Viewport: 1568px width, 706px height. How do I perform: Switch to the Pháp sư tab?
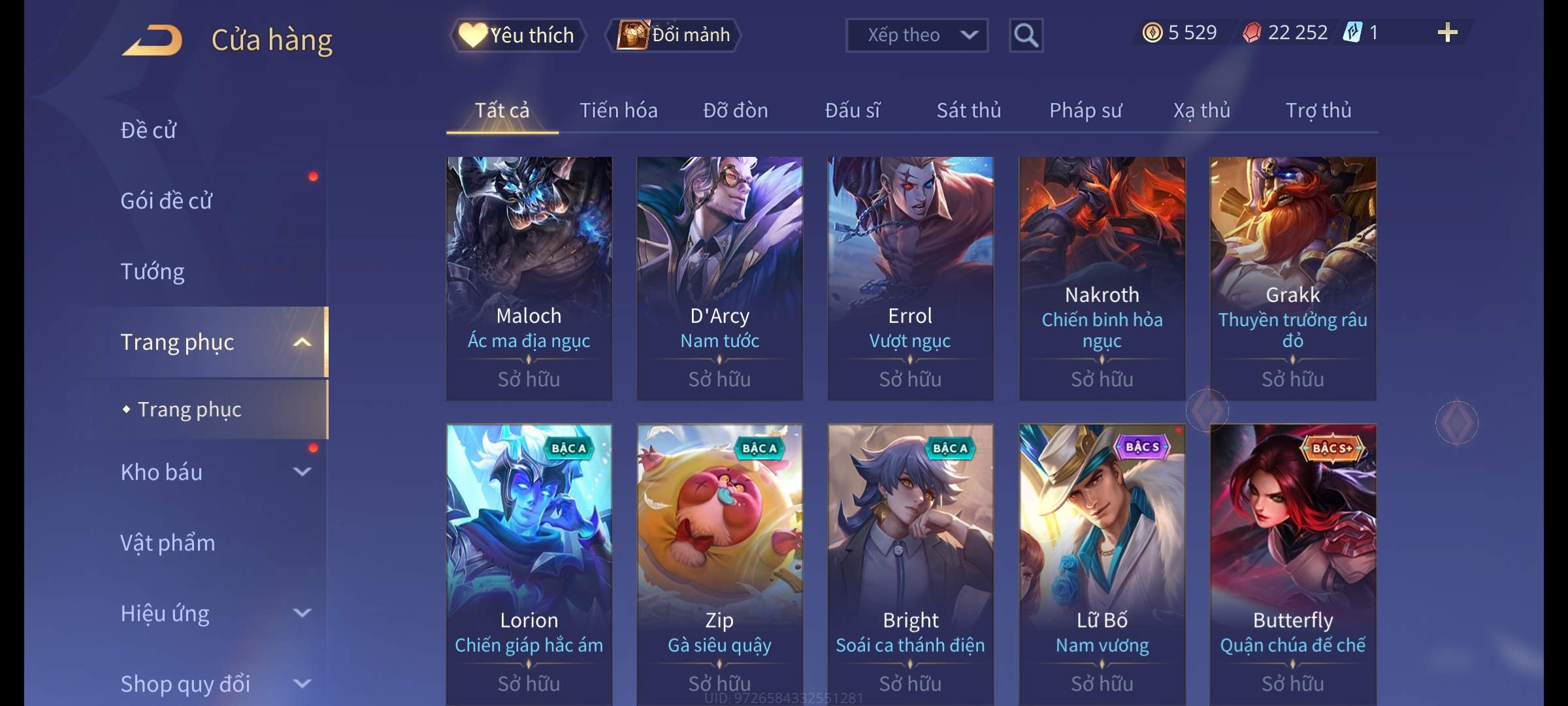pyautogui.click(x=1085, y=110)
